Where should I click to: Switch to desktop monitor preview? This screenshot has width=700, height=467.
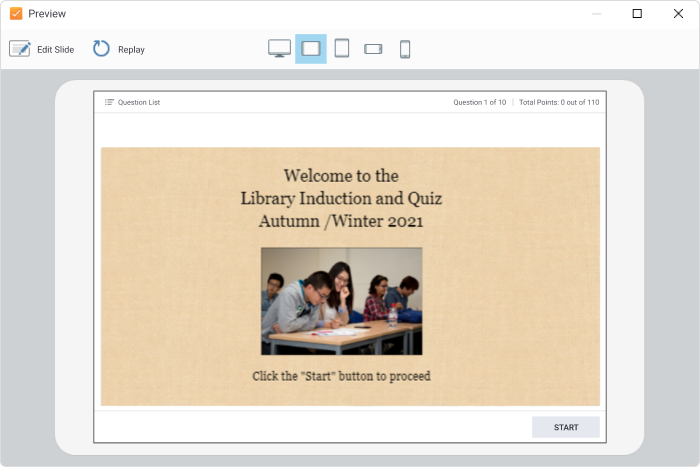click(279, 49)
